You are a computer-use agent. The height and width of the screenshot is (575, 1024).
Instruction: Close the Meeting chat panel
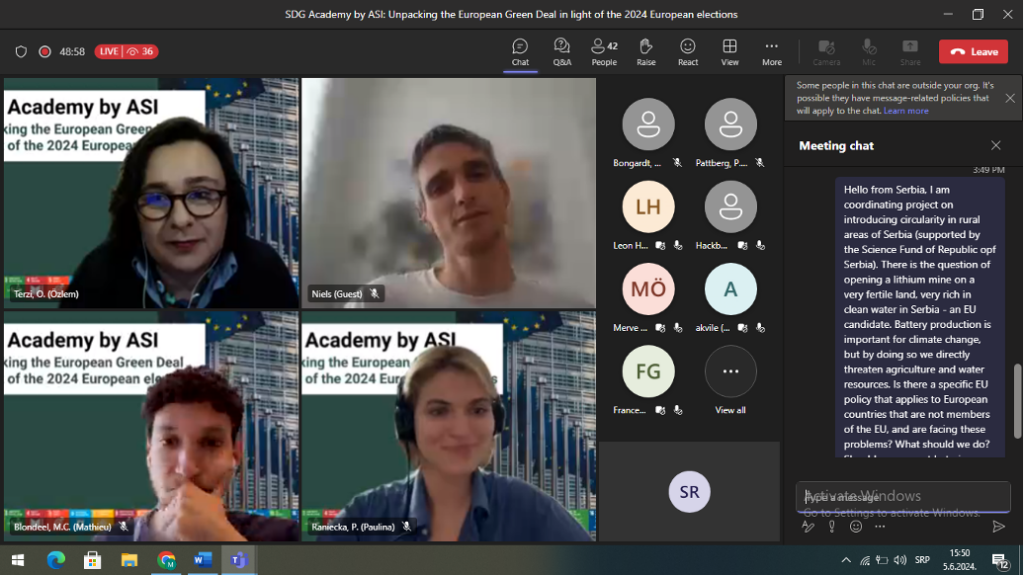(x=995, y=146)
